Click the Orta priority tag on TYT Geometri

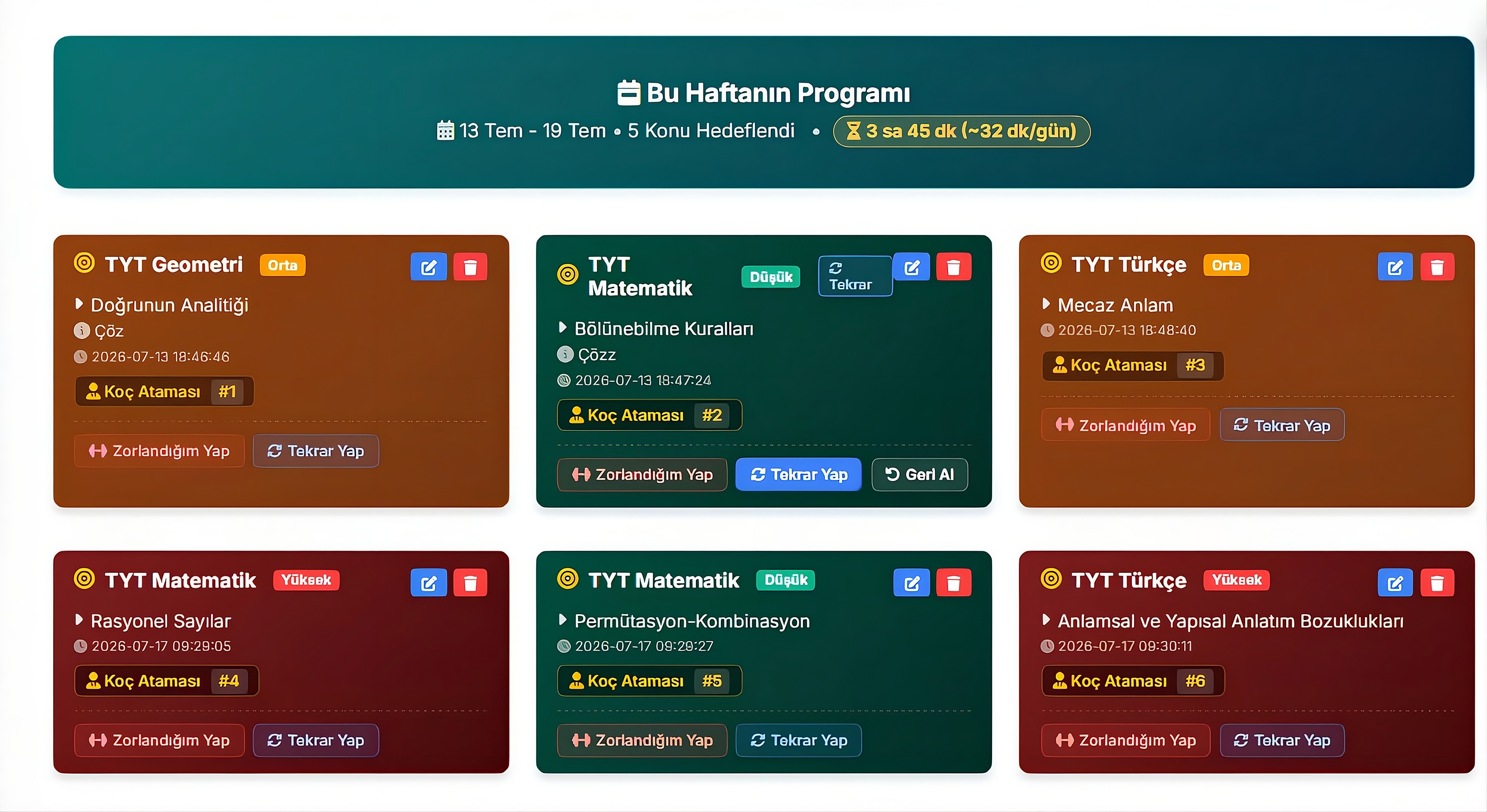click(x=282, y=265)
